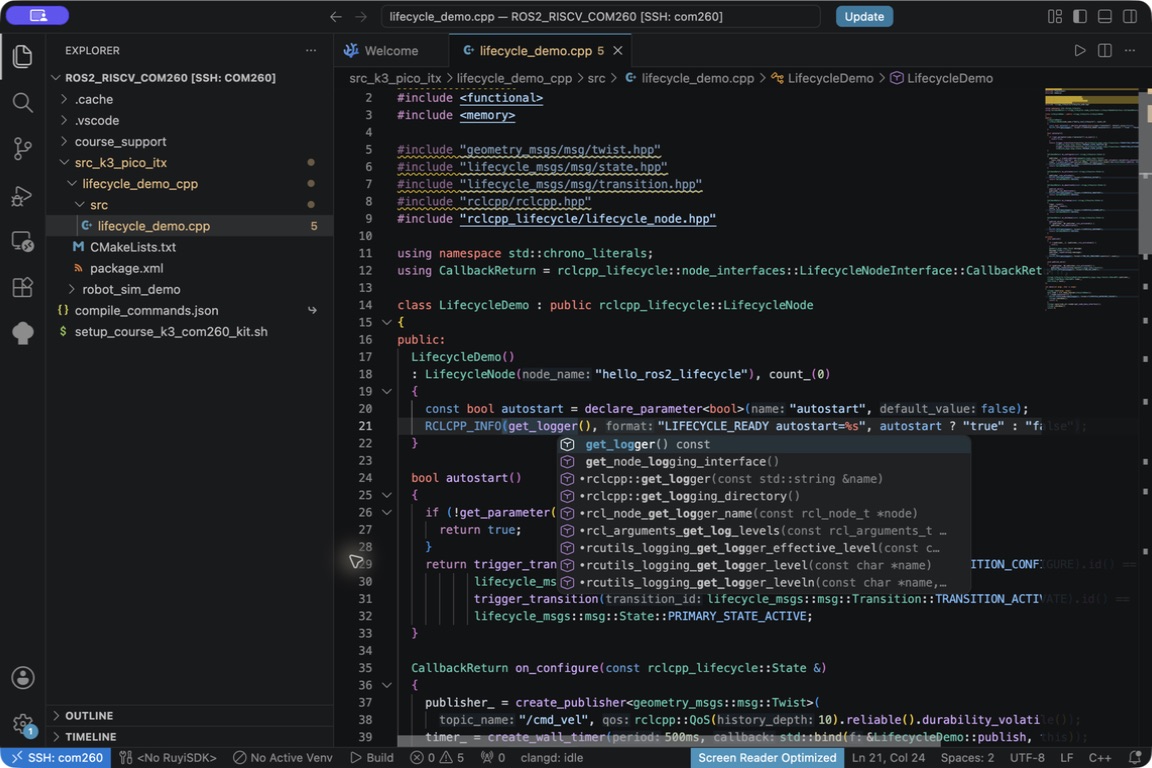Open Explorer views and more actions

(x=311, y=50)
